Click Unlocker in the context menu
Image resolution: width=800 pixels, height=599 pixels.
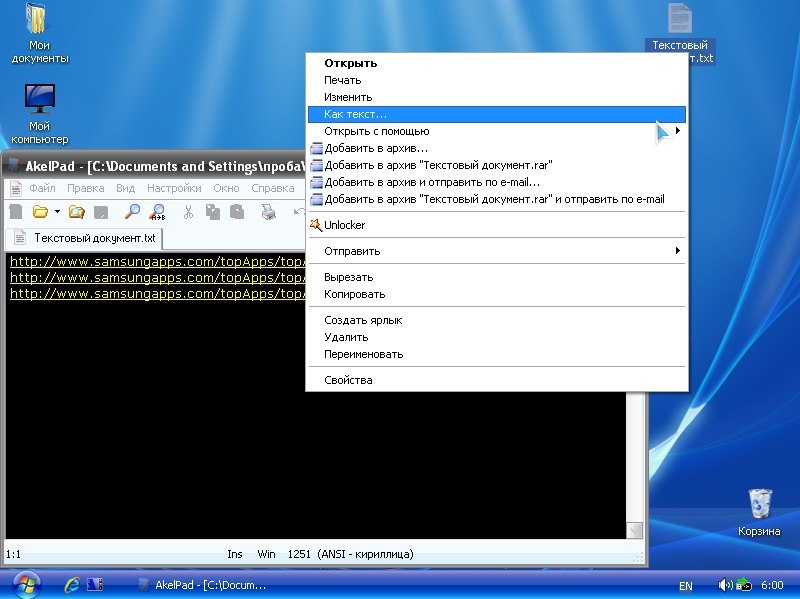(344, 225)
